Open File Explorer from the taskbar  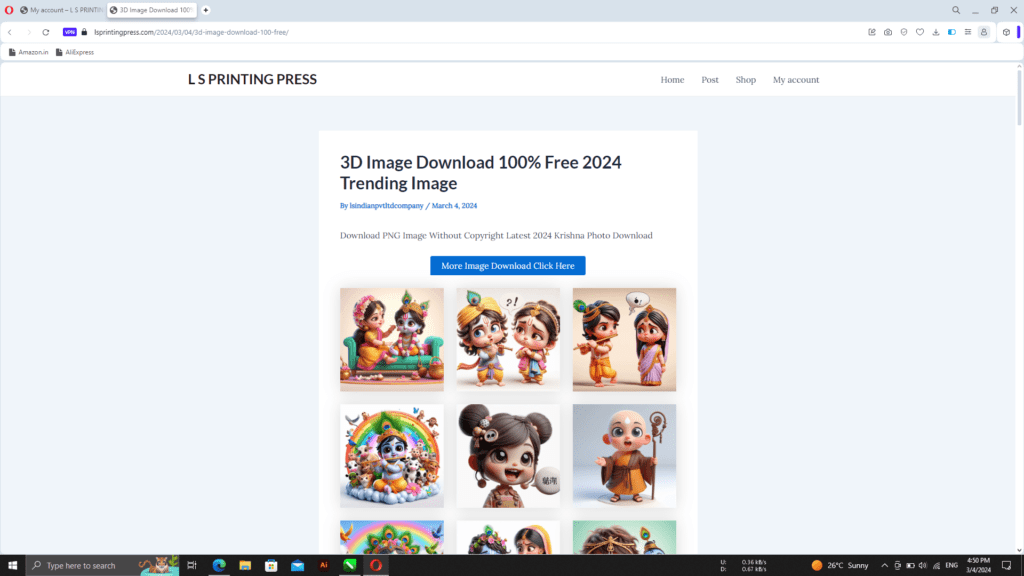coord(245,566)
